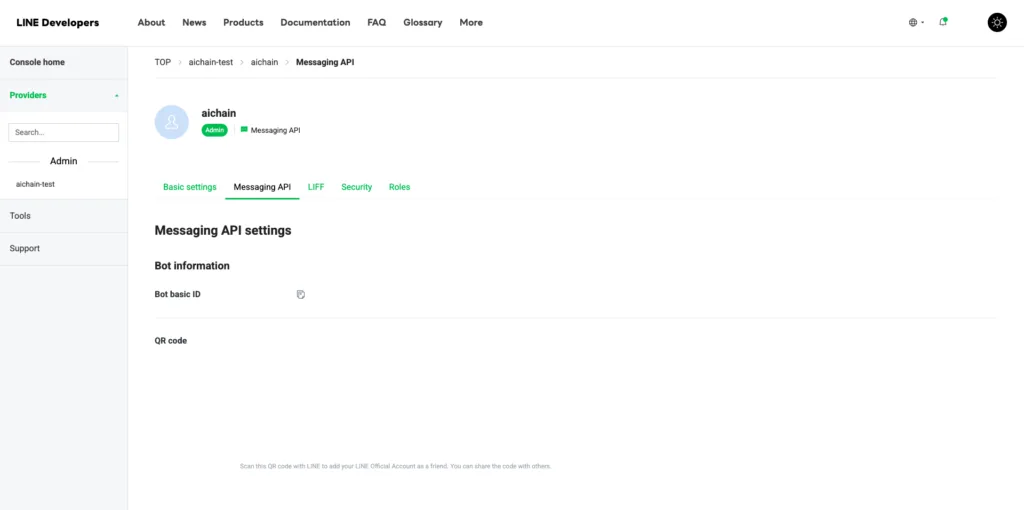This screenshot has height=510, width=1024.
Task: Open the More menu in header
Action: (x=471, y=22)
